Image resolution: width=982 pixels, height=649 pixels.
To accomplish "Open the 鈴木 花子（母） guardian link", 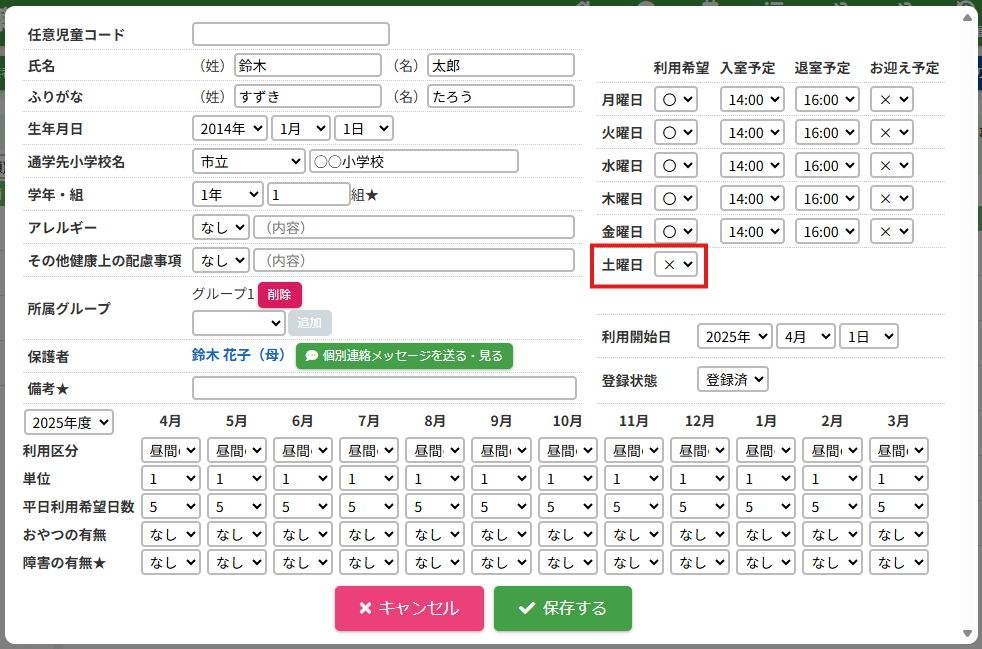I will [238, 355].
